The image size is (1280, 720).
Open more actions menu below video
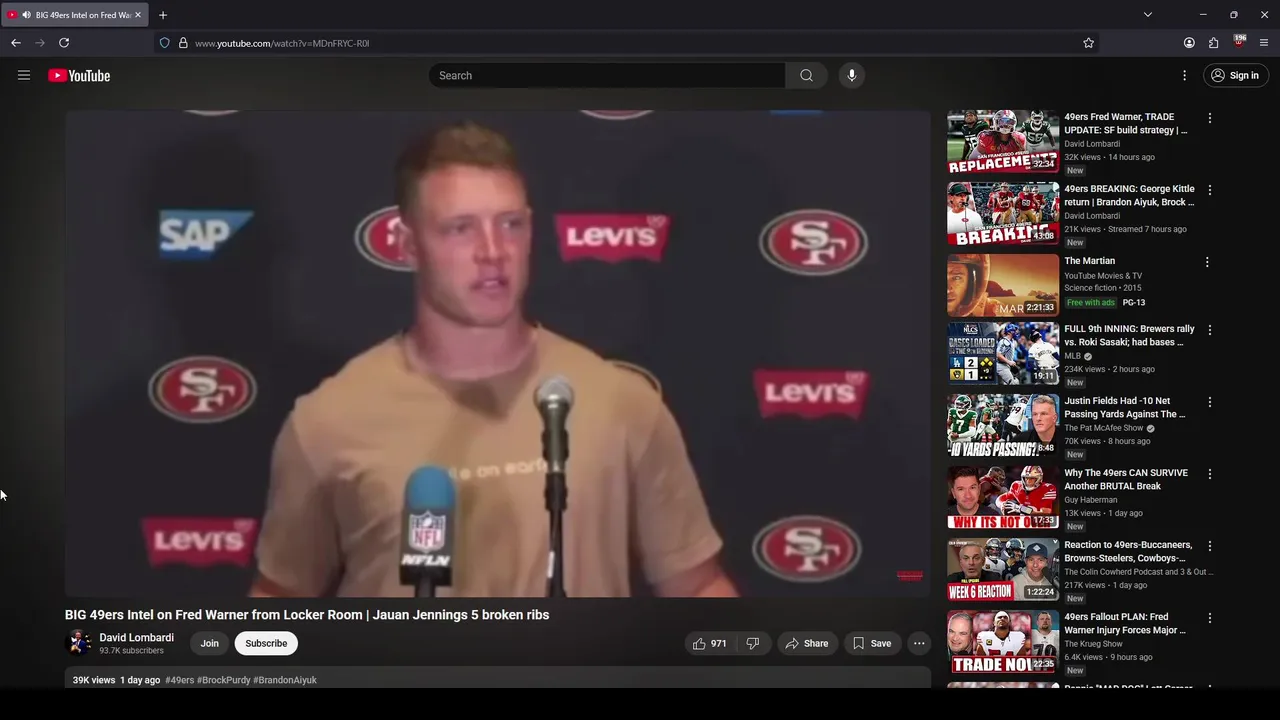coord(919,643)
